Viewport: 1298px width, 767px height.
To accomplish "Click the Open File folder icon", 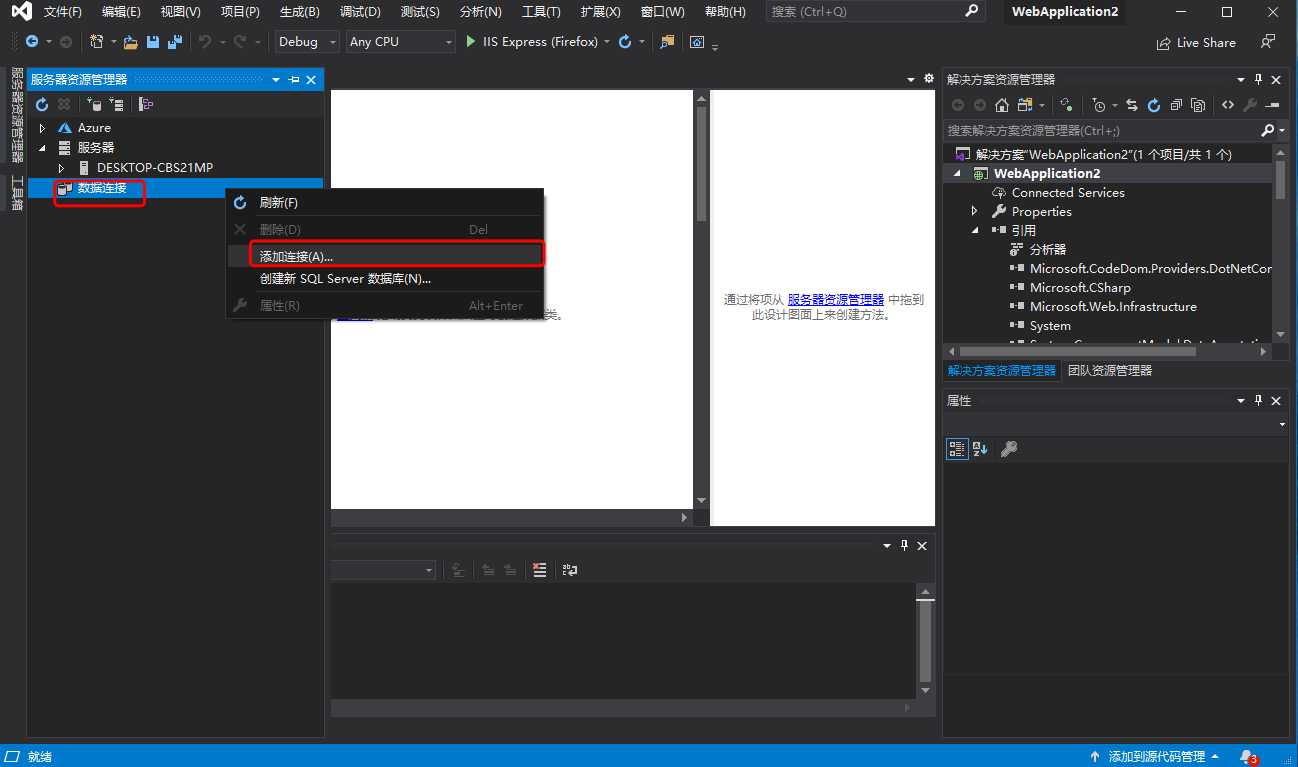I will (x=130, y=42).
